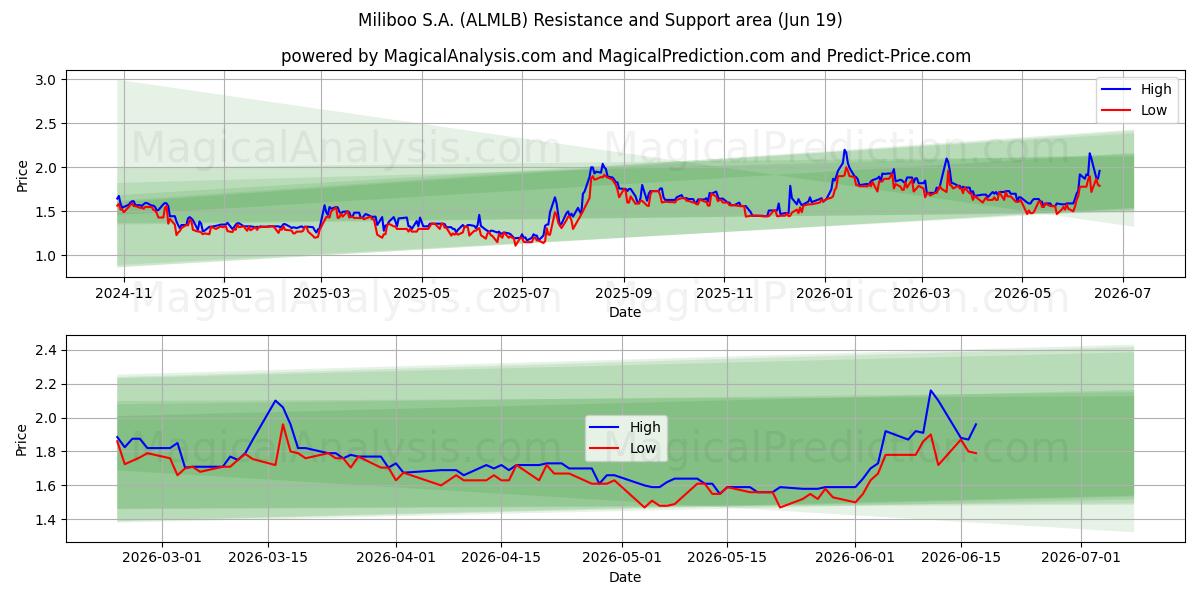Click the '2024-11' date label on the top chart

pyautogui.click(x=124, y=294)
